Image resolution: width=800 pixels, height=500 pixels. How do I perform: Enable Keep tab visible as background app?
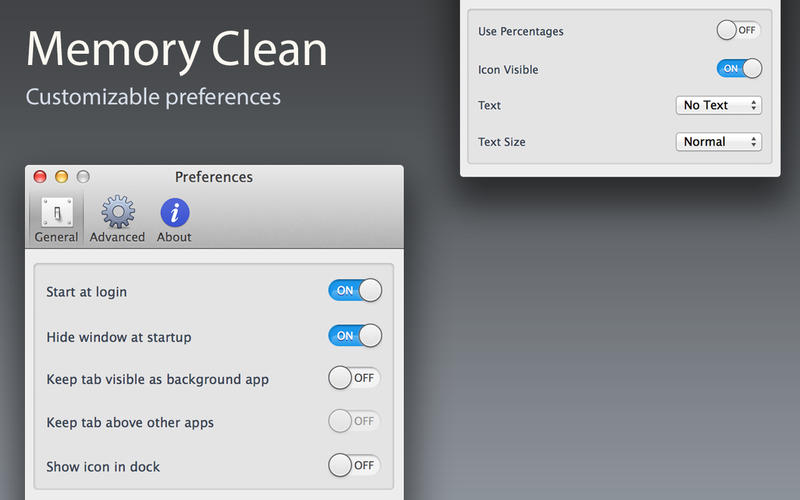click(x=355, y=379)
